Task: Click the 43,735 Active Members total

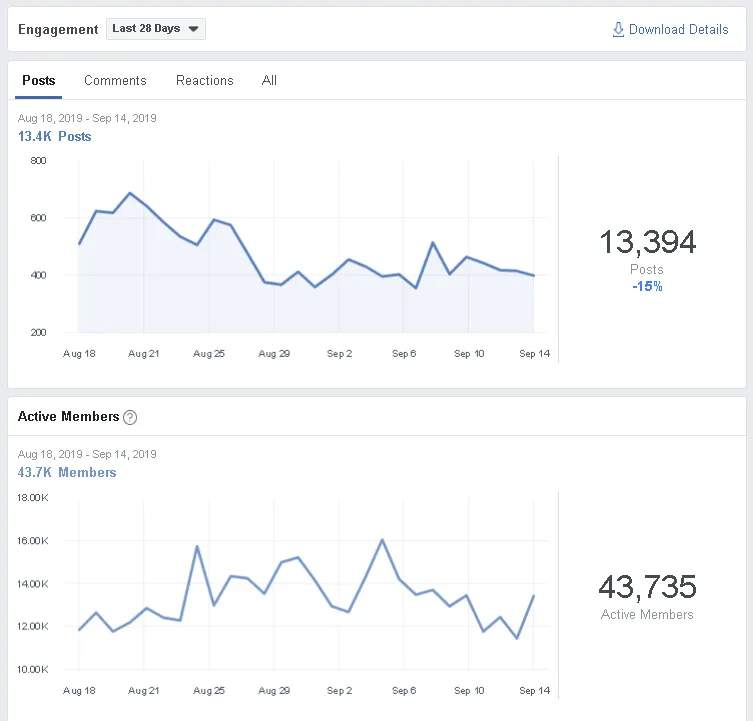Action: coord(647,586)
